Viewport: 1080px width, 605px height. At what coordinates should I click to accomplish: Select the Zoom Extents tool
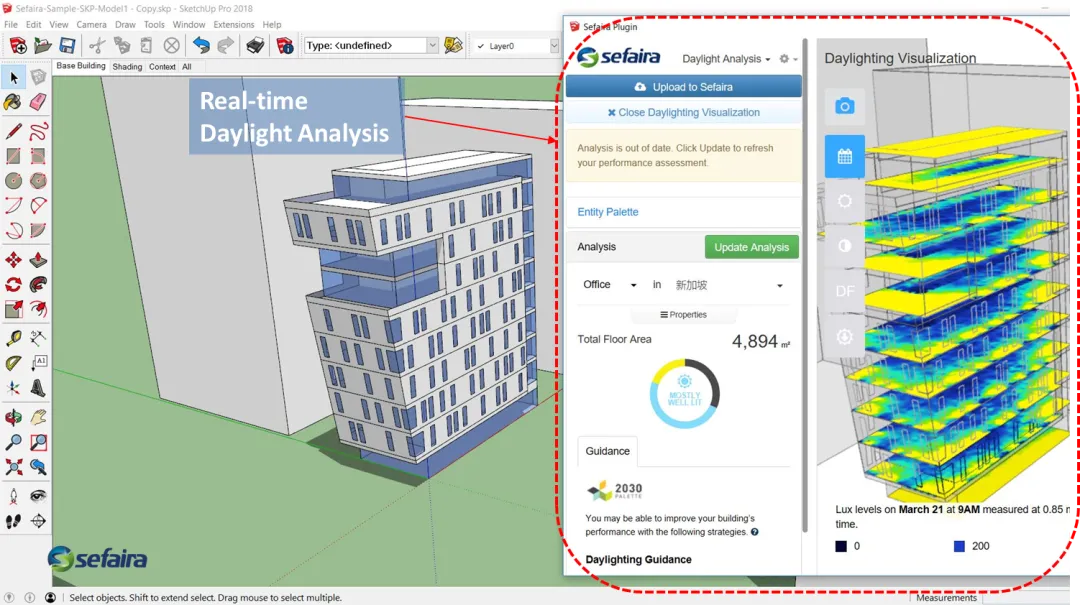click(14, 466)
